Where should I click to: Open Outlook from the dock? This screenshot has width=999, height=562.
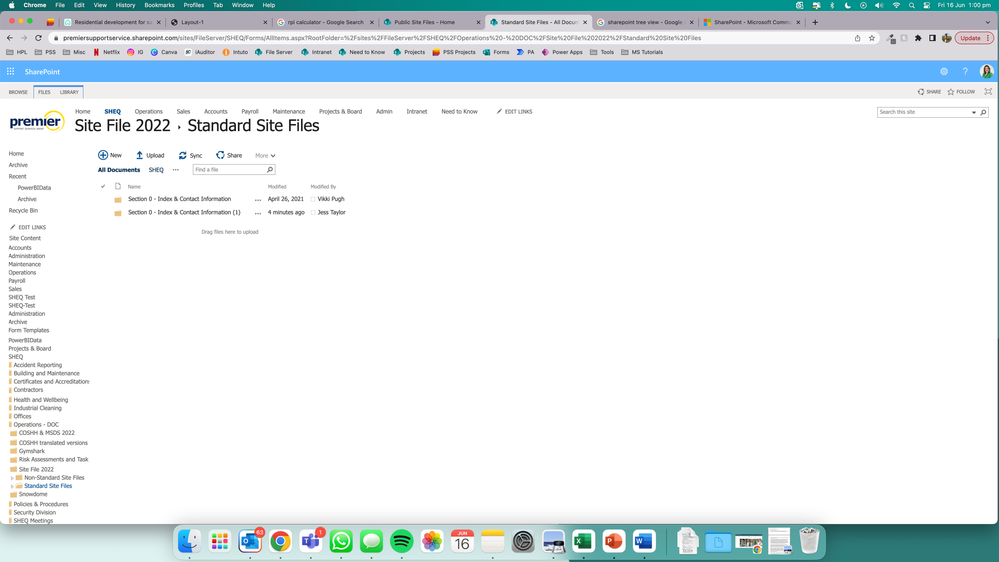pyautogui.click(x=250, y=542)
